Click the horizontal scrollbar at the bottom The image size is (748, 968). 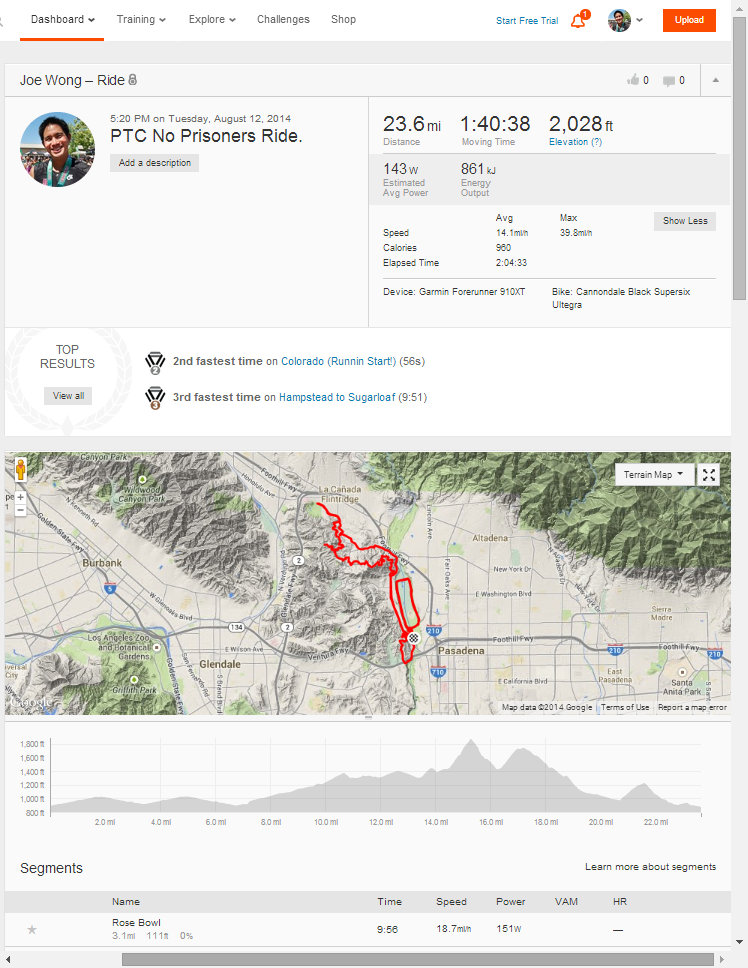(420, 959)
